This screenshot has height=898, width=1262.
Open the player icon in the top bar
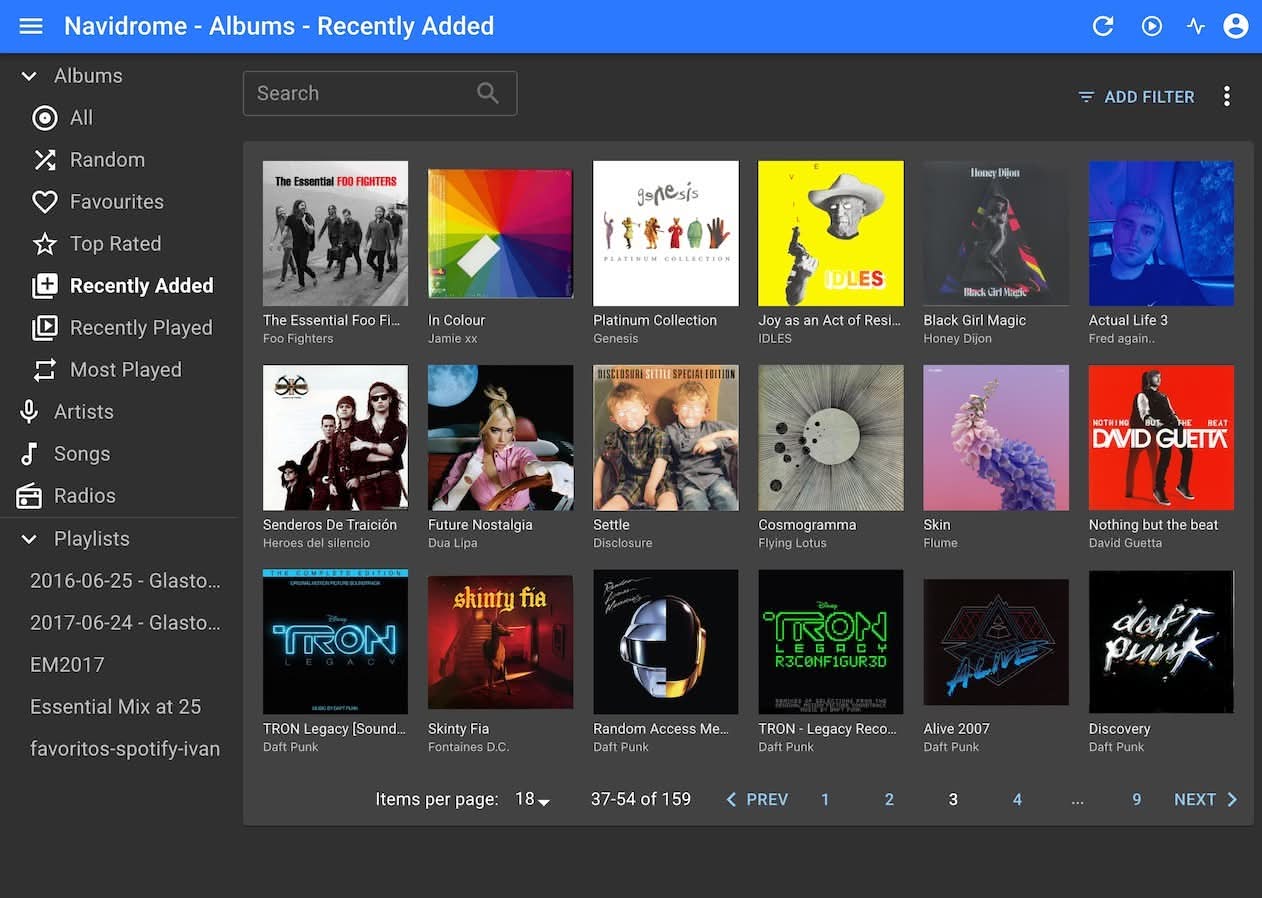coord(1152,26)
